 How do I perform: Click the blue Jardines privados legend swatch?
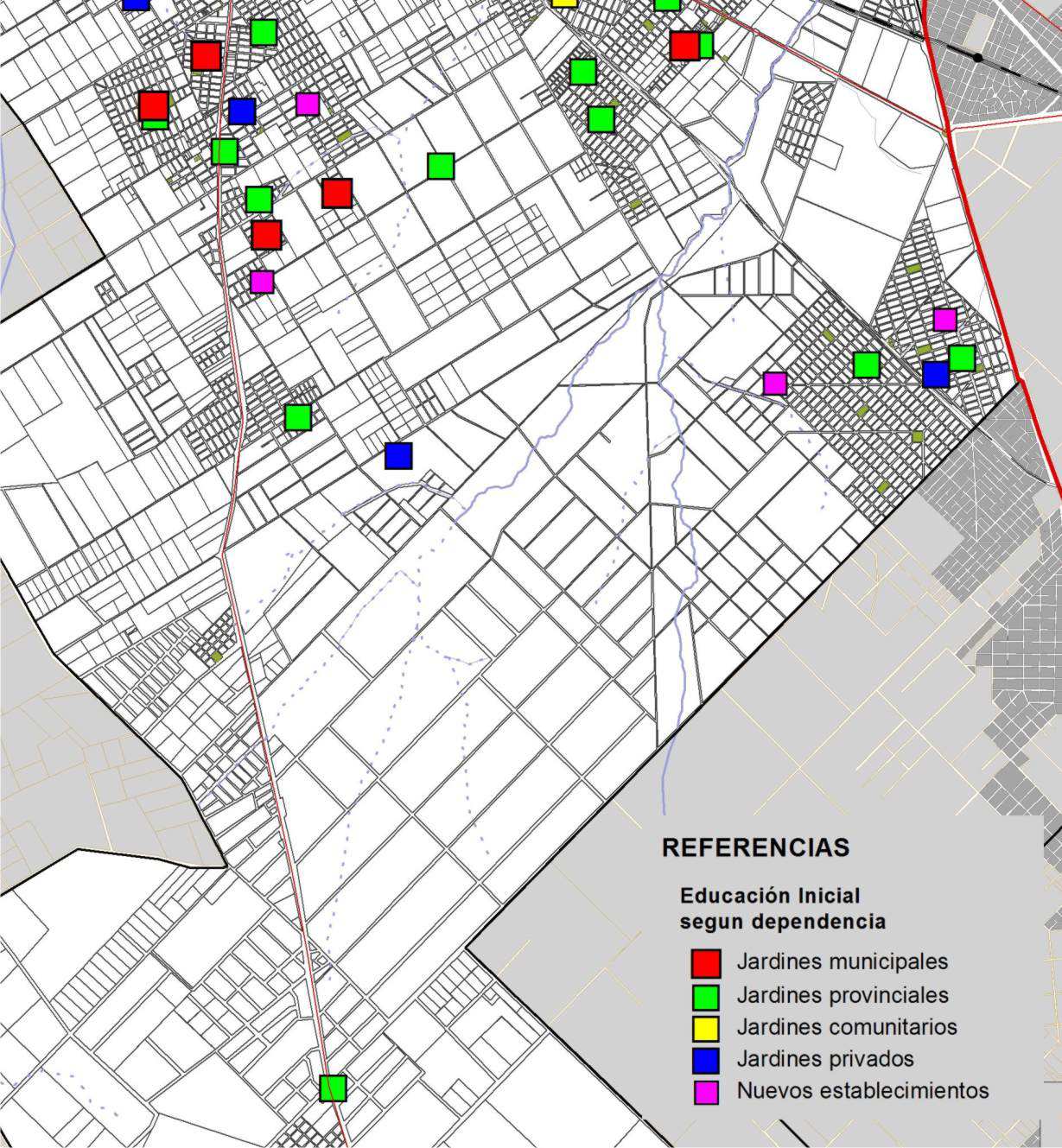click(x=706, y=1060)
